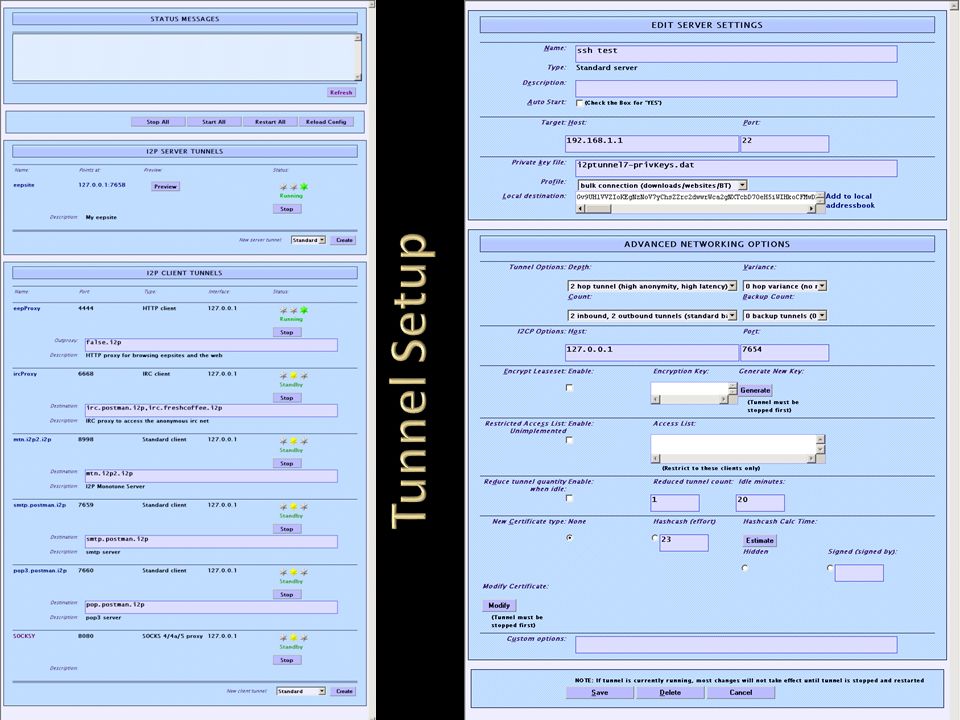Screen dimensions: 960x720
Task: Restart all tunnels via Restart All
Action: 270,122
